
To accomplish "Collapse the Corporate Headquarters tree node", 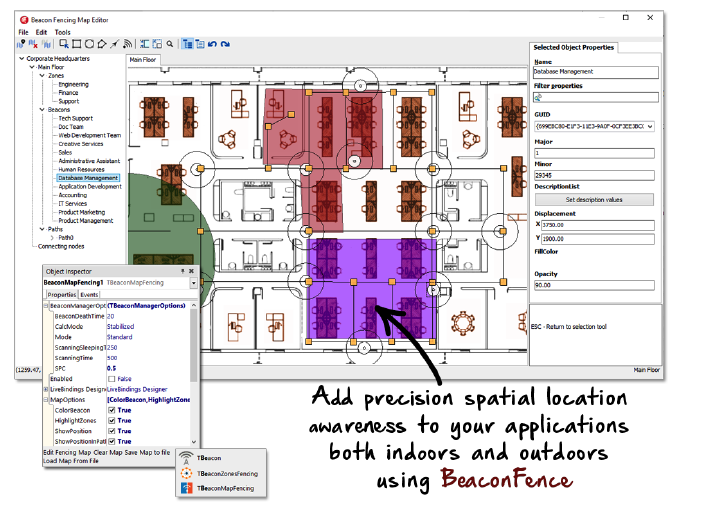I will click(x=21, y=58).
